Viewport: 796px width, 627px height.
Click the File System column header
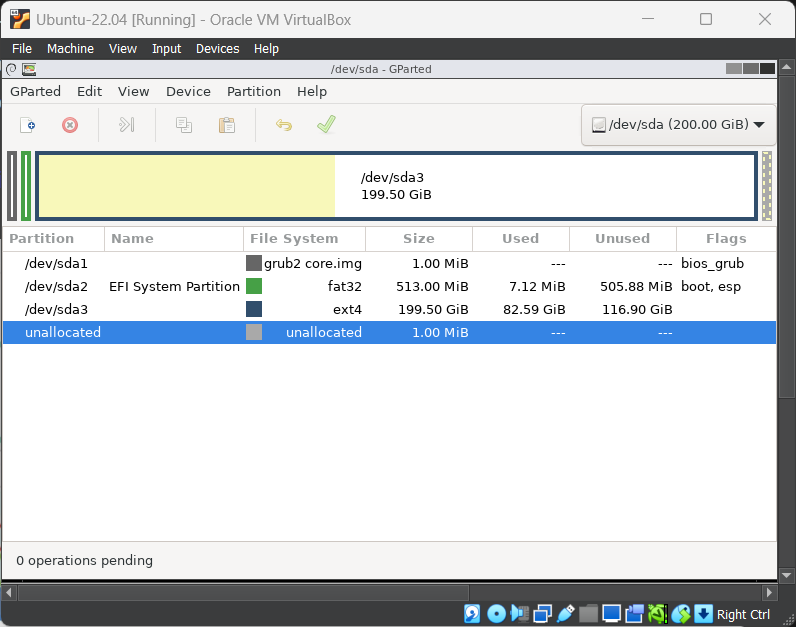click(x=304, y=239)
